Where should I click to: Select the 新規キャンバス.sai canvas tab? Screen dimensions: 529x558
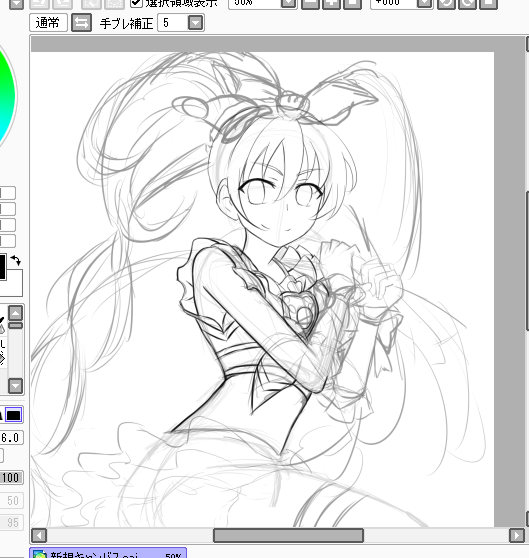[108, 553]
